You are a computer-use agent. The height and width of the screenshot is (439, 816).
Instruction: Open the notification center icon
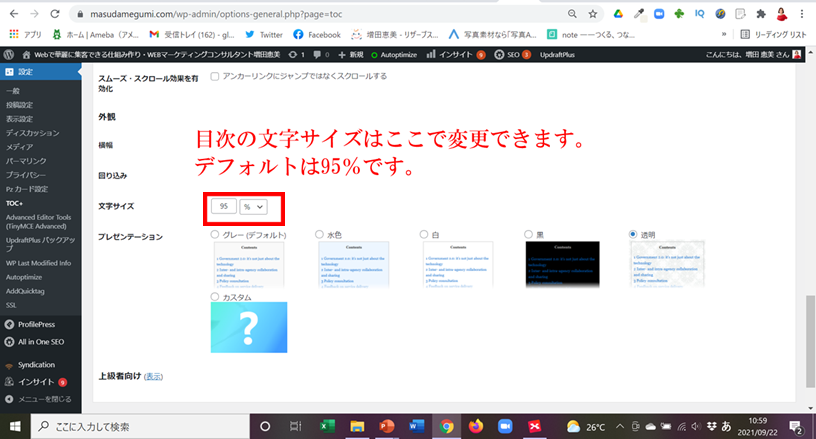pos(796,427)
